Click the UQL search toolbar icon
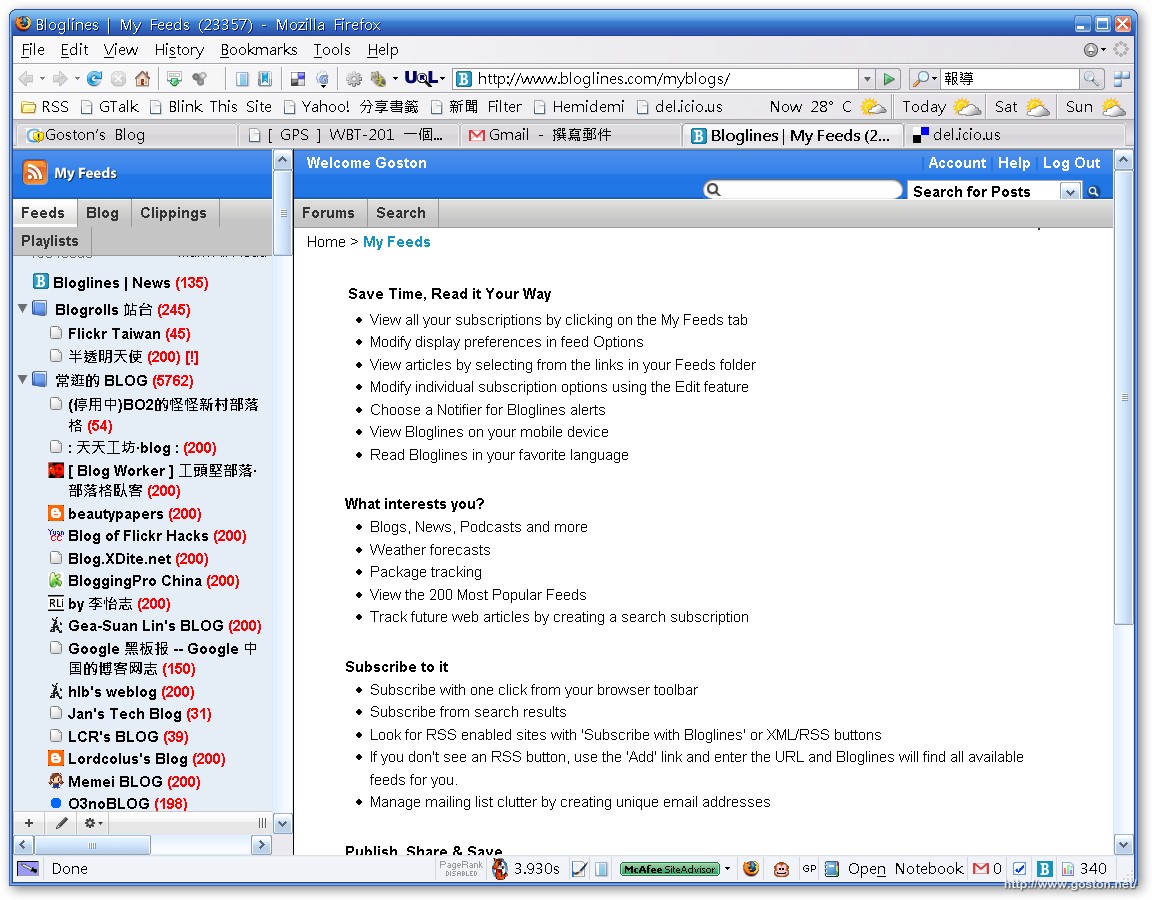The image size is (1152, 900). point(420,78)
